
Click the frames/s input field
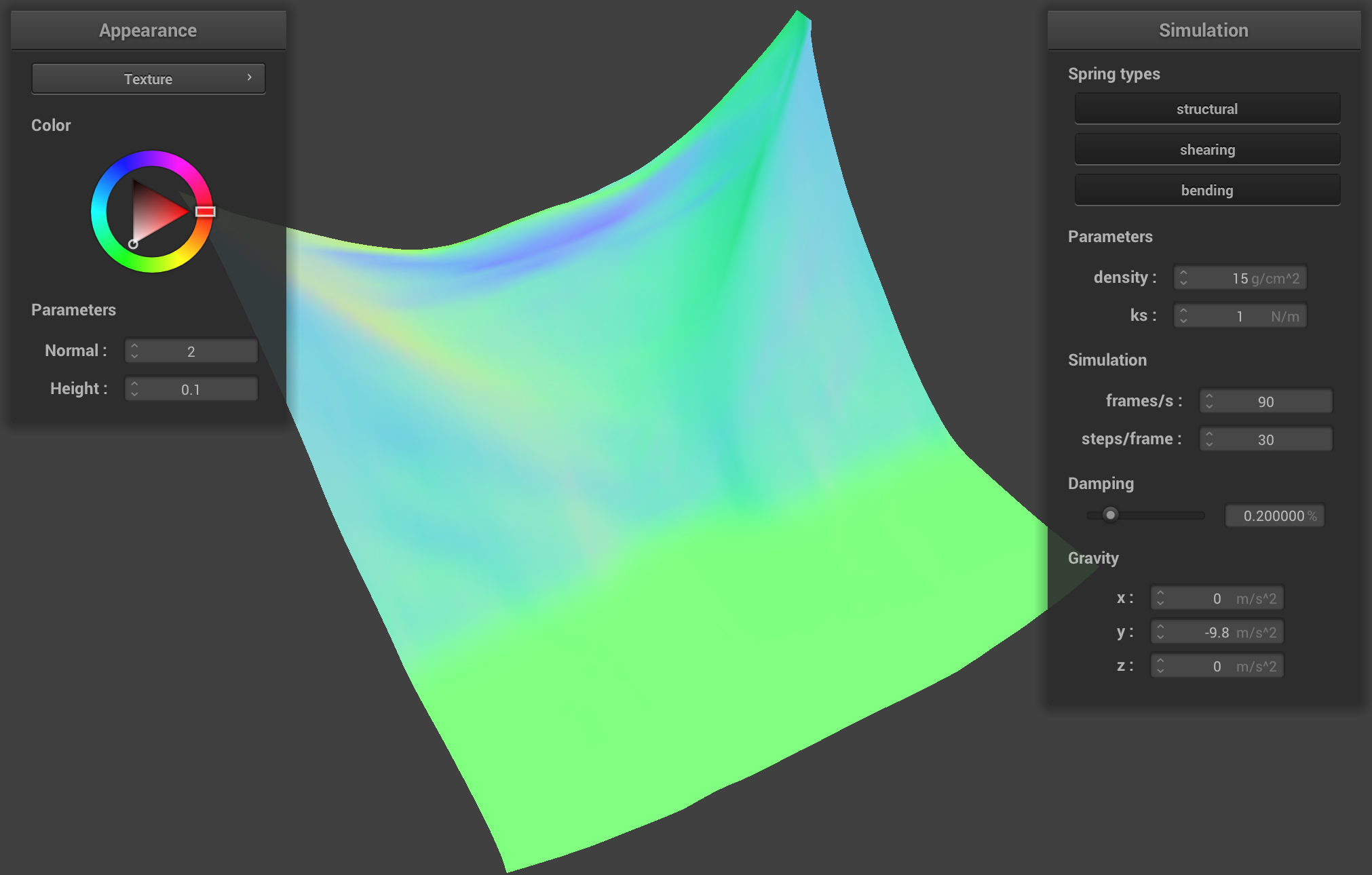tap(1265, 401)
